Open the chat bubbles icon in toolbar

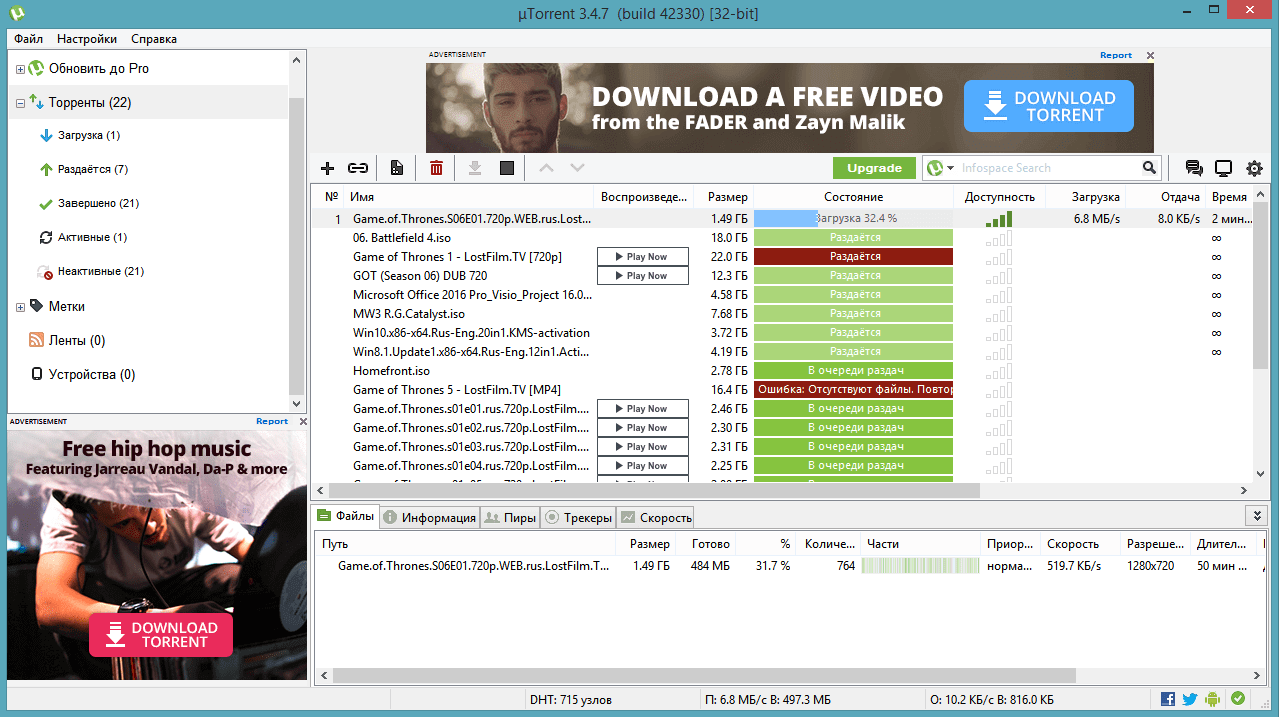(1194, 168)
